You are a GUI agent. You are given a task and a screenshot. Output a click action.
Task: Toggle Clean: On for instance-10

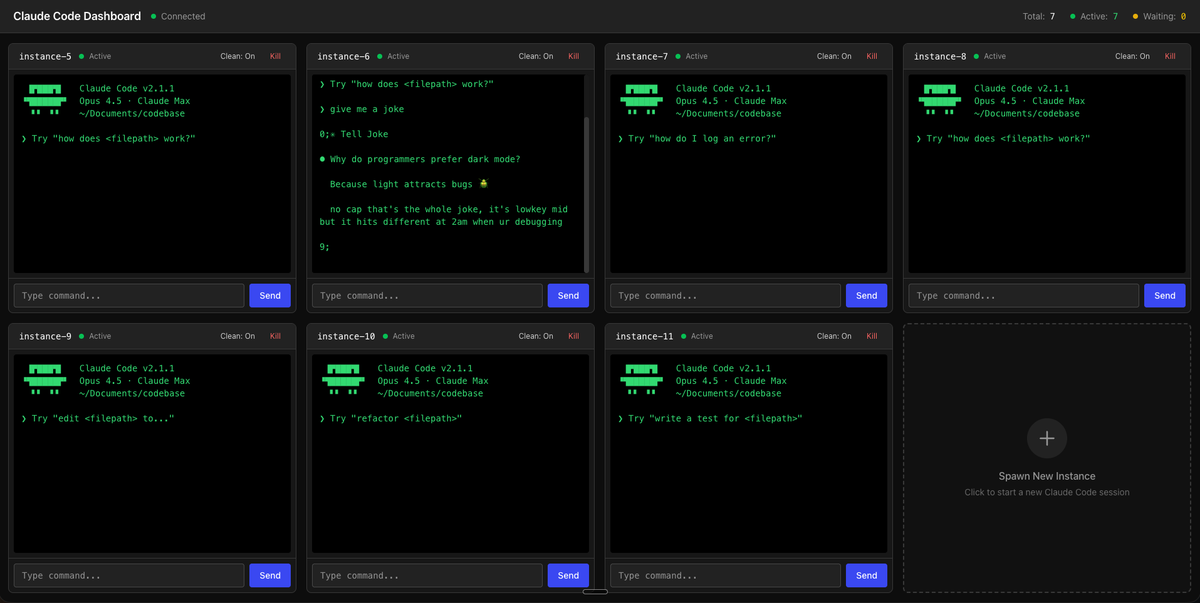click(535, 336)
